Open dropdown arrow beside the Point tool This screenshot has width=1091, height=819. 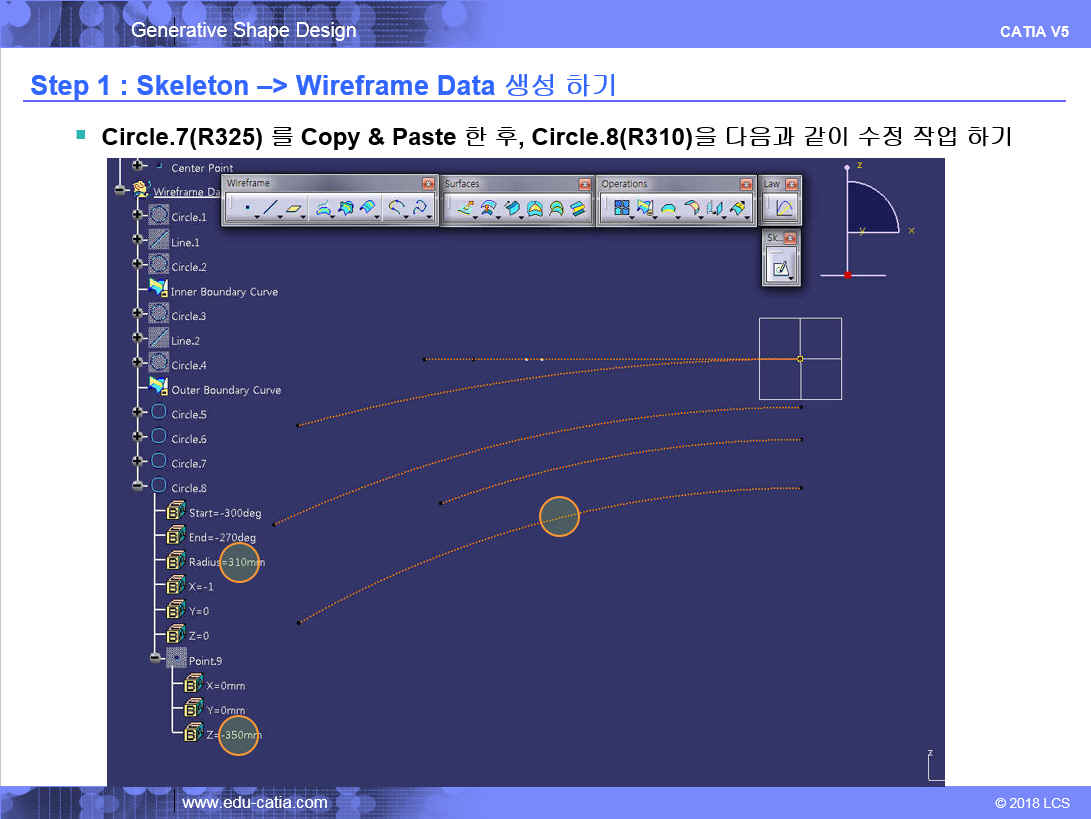coord(257,214)
